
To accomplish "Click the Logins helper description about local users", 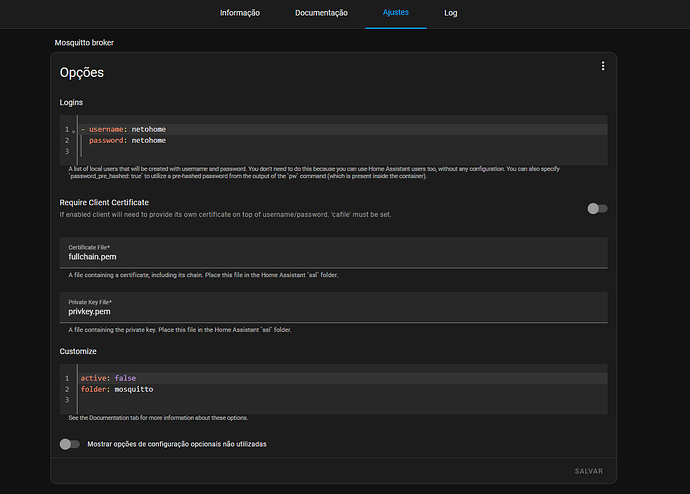I will point(314,172).
